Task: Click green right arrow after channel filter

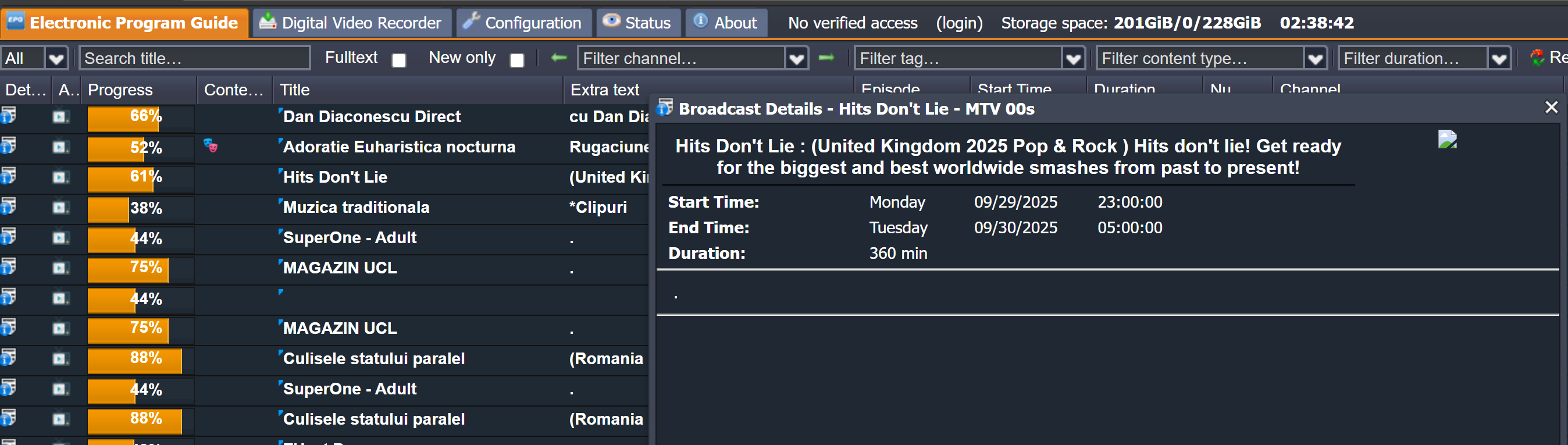Action: pyautogui.click(x=826, y=58)
